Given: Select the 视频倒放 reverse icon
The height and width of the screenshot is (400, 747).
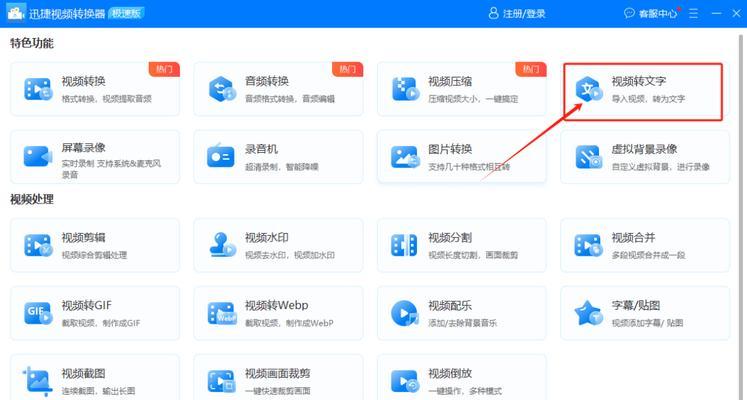Looking at the screenshot, I should 405,381.
